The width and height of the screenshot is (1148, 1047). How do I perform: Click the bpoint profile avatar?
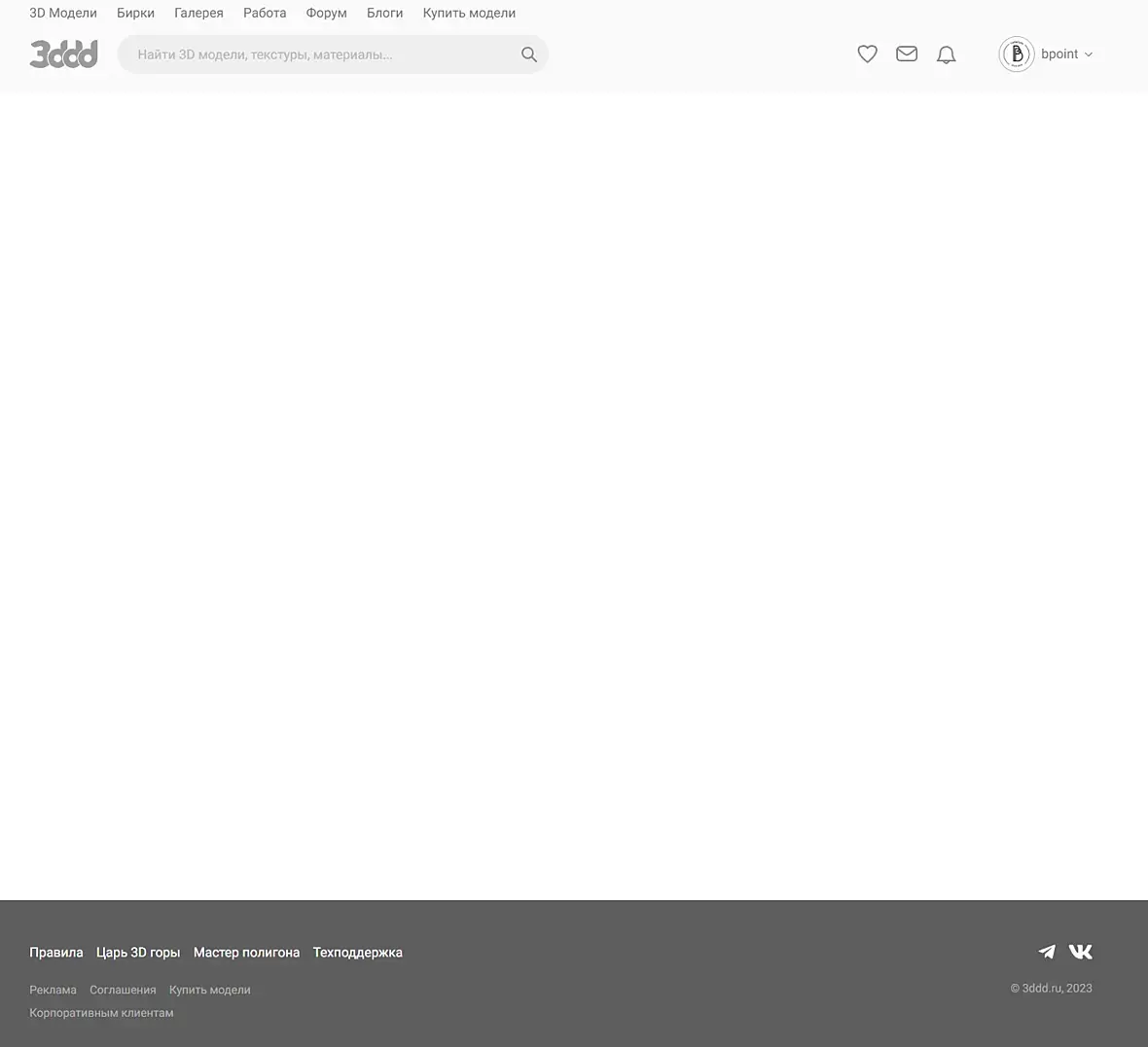click(1017, 54)
